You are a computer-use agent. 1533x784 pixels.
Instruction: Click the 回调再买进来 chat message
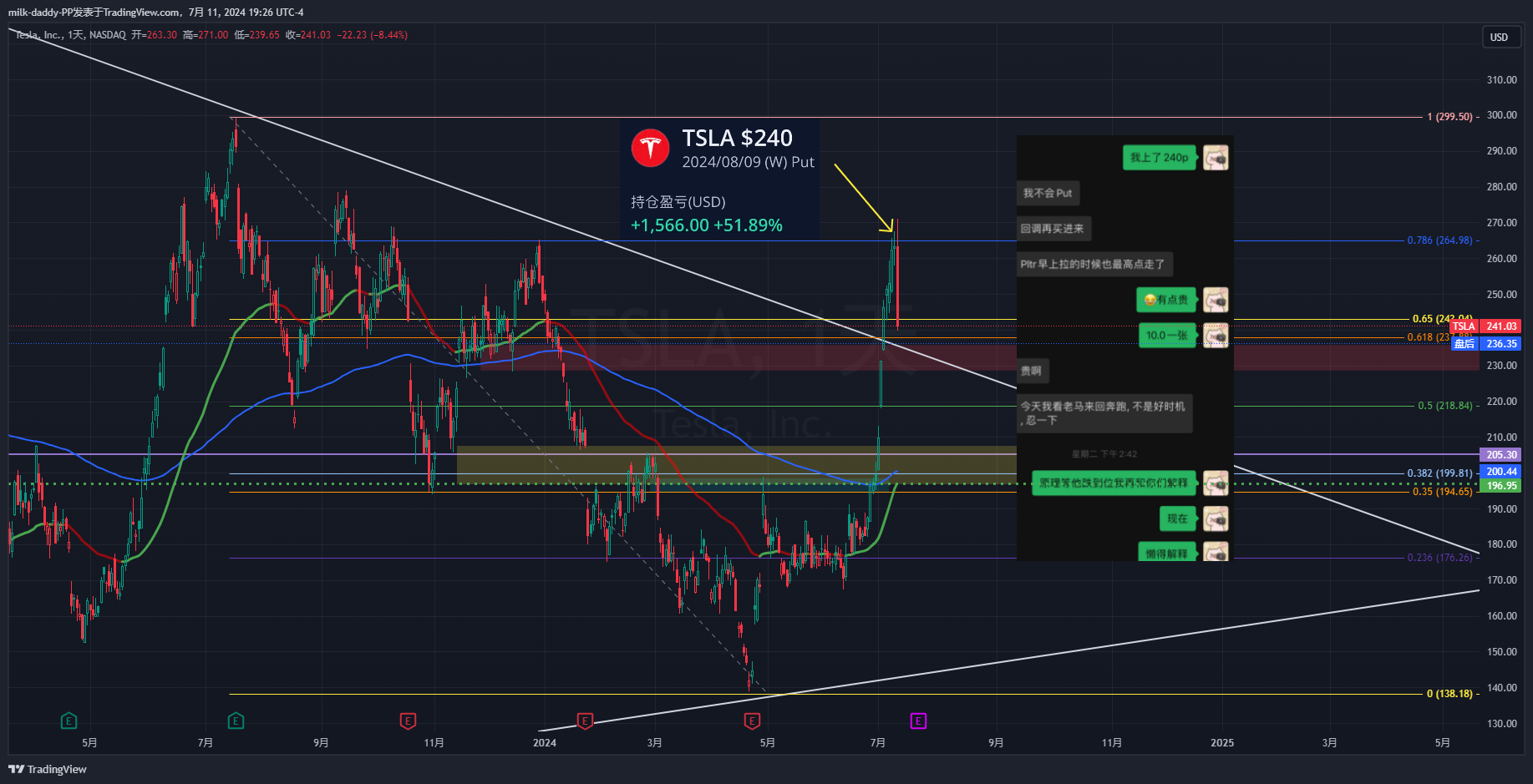[x=1053, y=229]
